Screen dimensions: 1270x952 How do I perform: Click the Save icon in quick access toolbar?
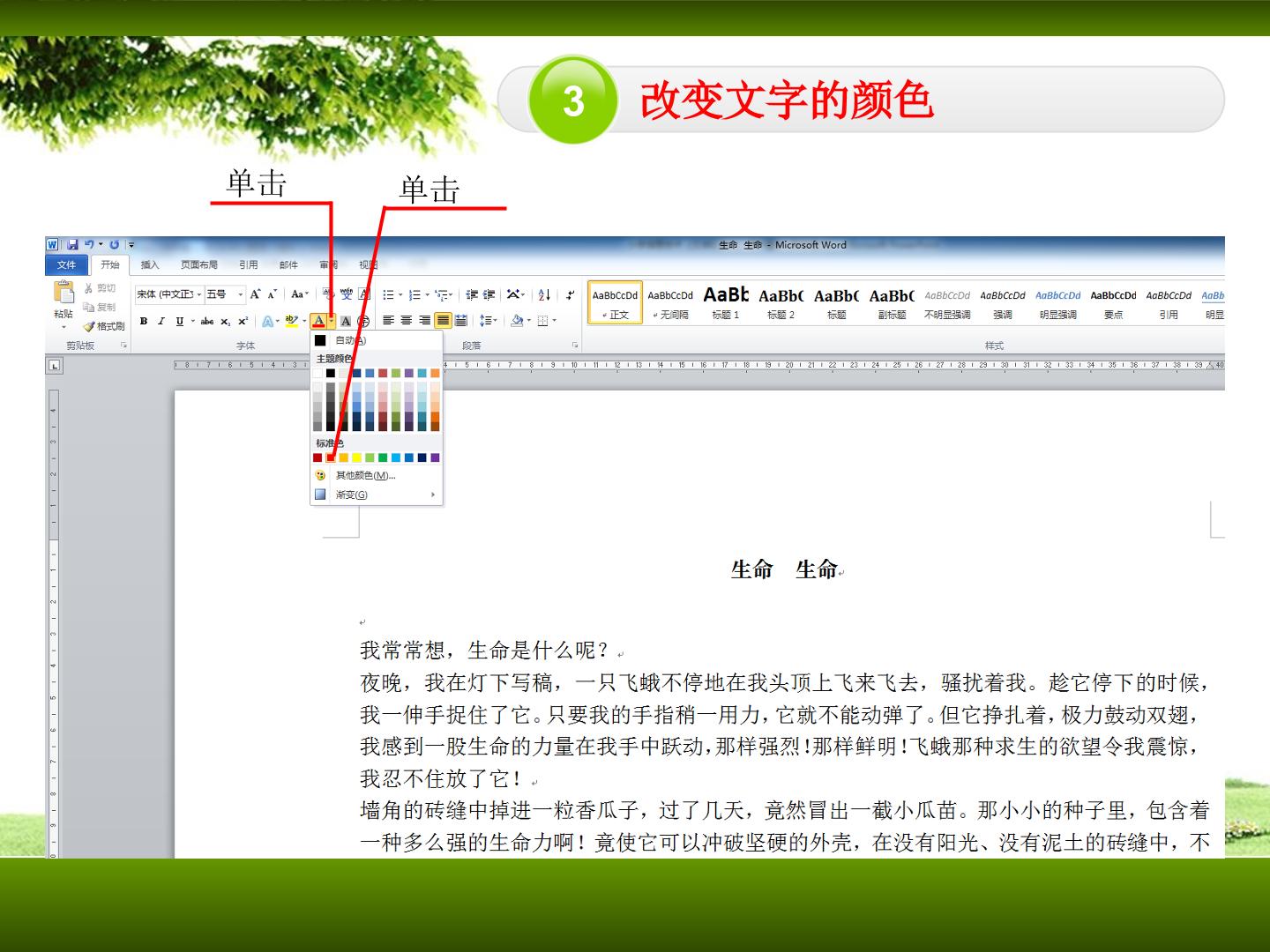coord(72,244)
